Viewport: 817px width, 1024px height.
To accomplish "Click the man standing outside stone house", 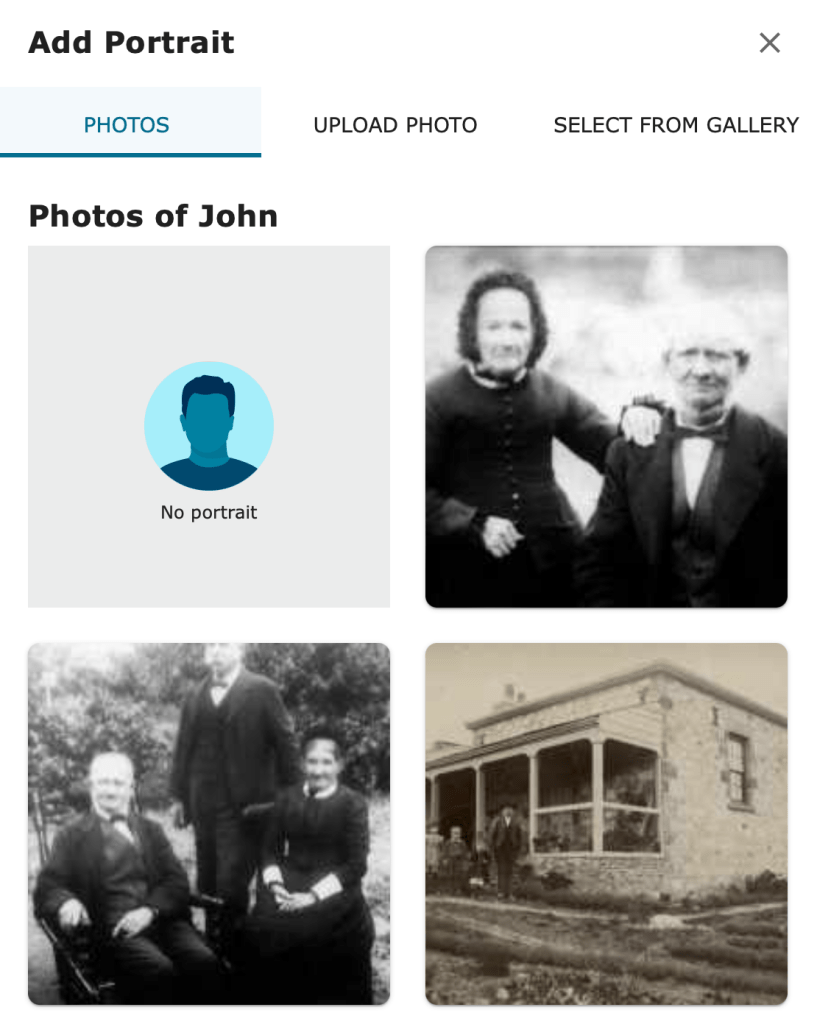I will coord(505,851).
